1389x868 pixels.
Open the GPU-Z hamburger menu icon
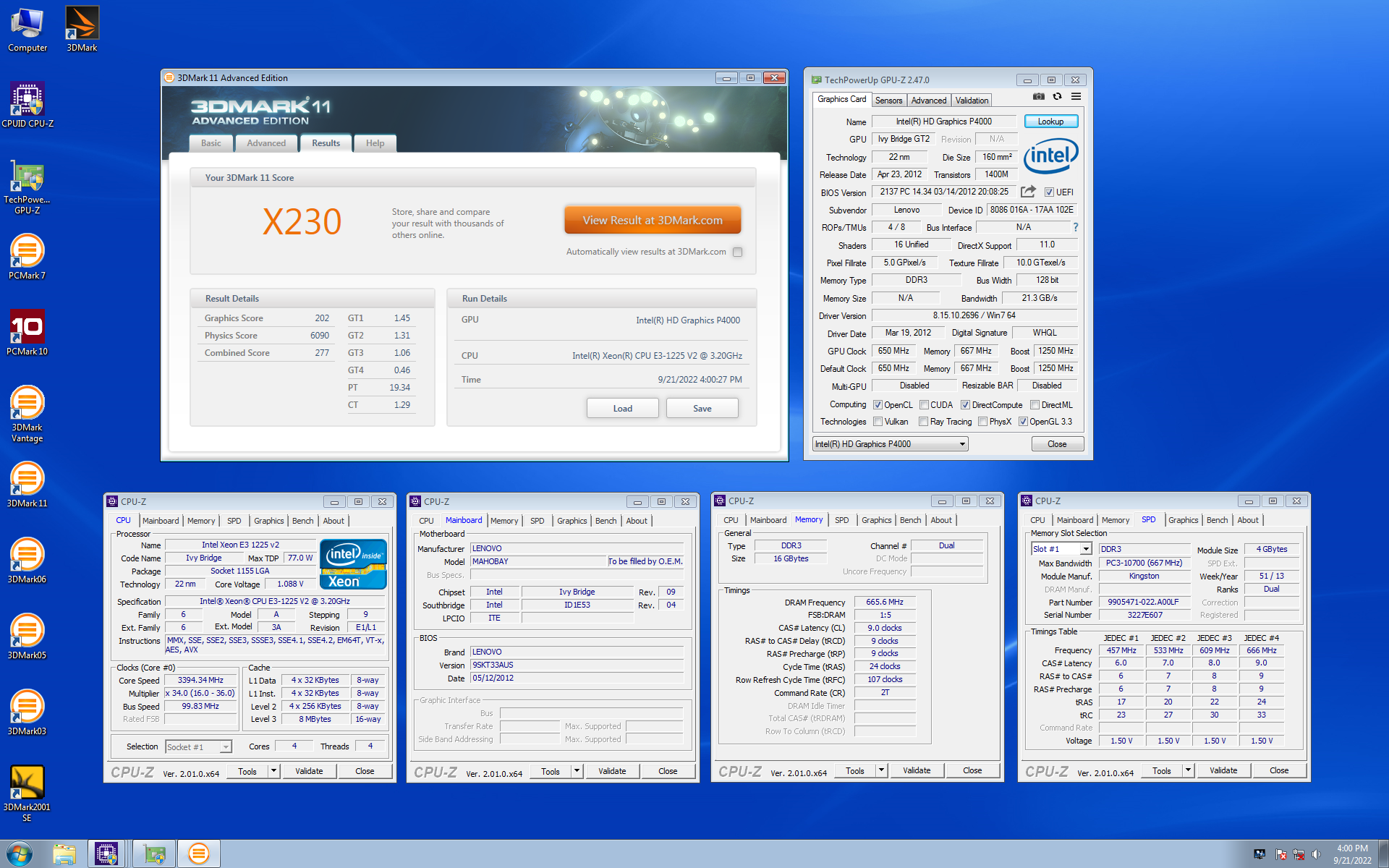click(x=1076, y=96)
